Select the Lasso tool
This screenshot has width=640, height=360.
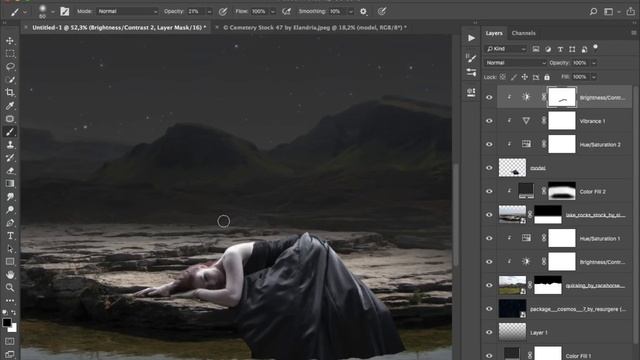(10, 67)
